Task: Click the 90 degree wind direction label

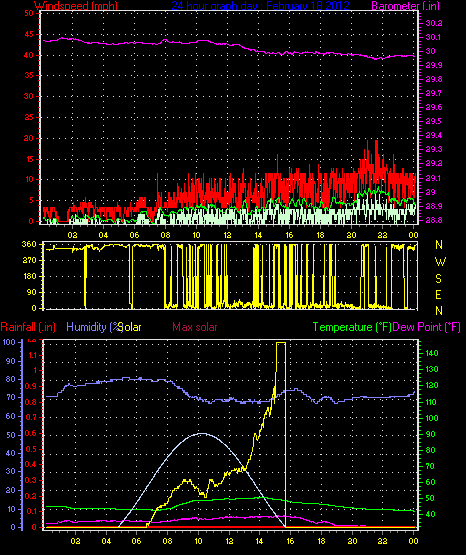Action: (x=31, y=292)
